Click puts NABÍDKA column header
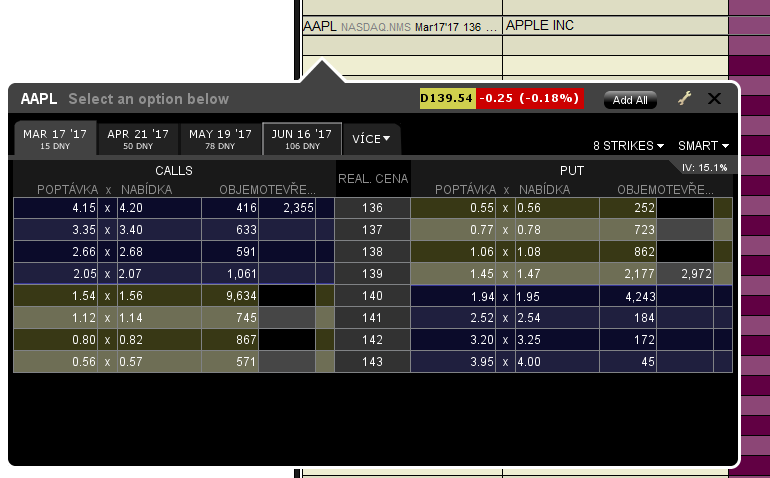Image resolution: width=770 pixels, height=478 pixels. coord(545,190)
